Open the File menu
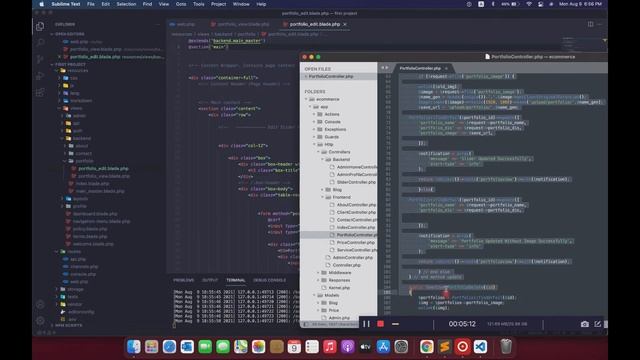 (x=91, y=4)
